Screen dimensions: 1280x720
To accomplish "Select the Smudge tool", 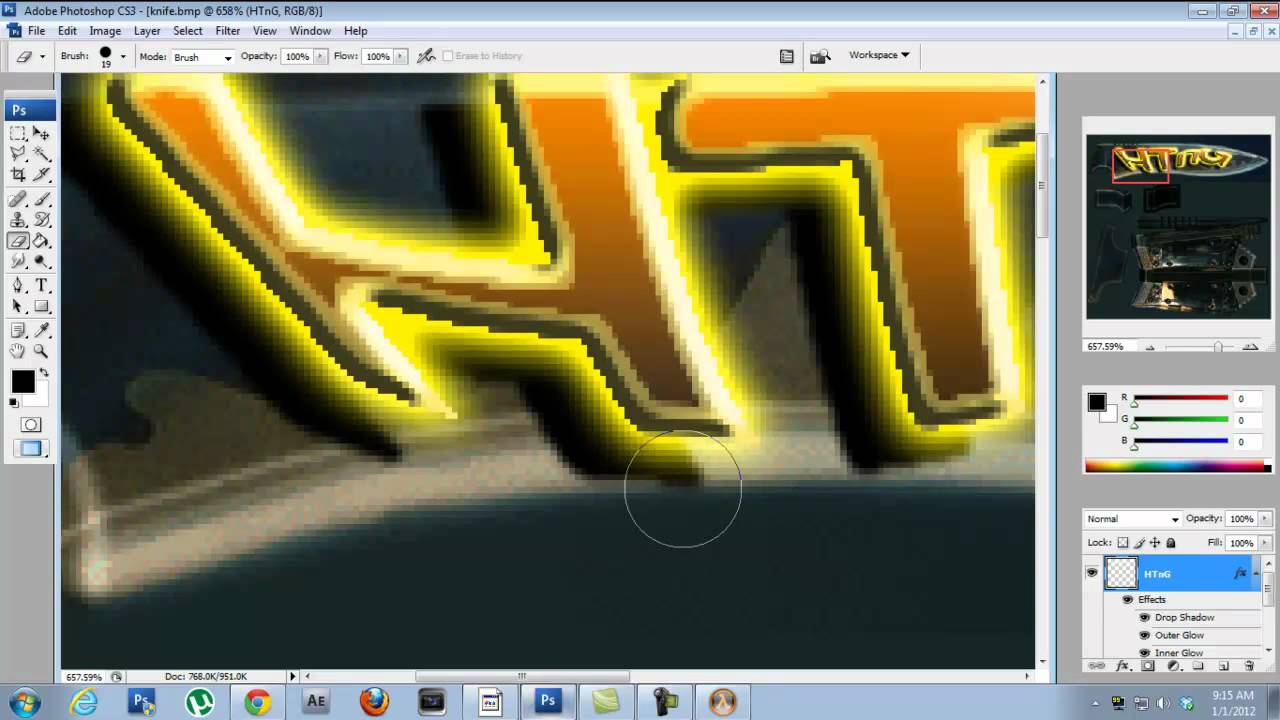I will click(18, 262).
